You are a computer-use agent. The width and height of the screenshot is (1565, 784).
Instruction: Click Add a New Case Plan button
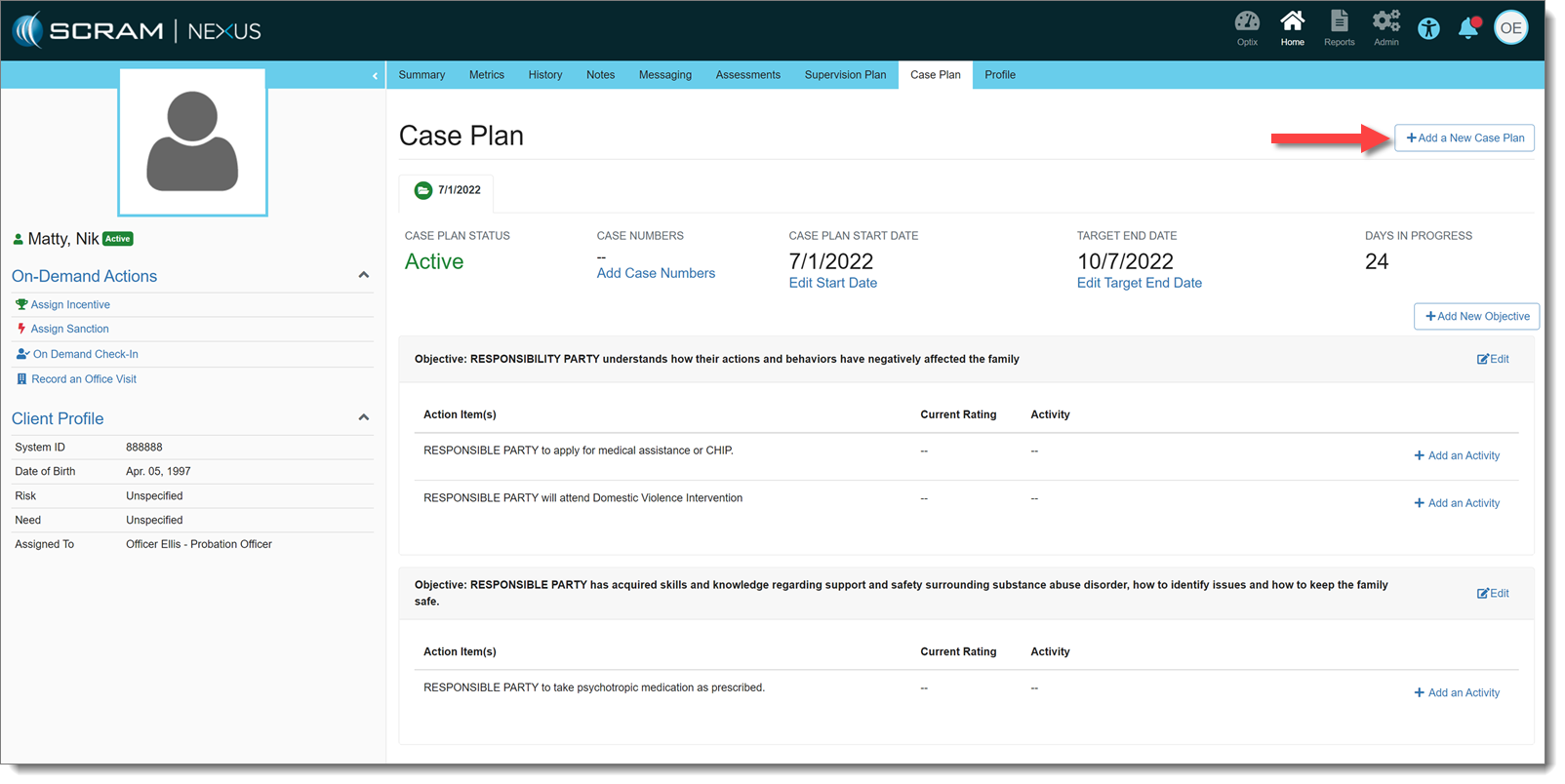[x=1465, y=138]
